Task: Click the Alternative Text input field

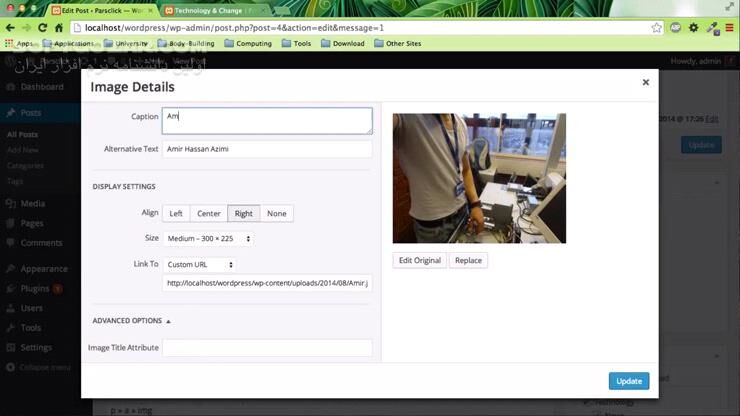Action: coord(267,149)
